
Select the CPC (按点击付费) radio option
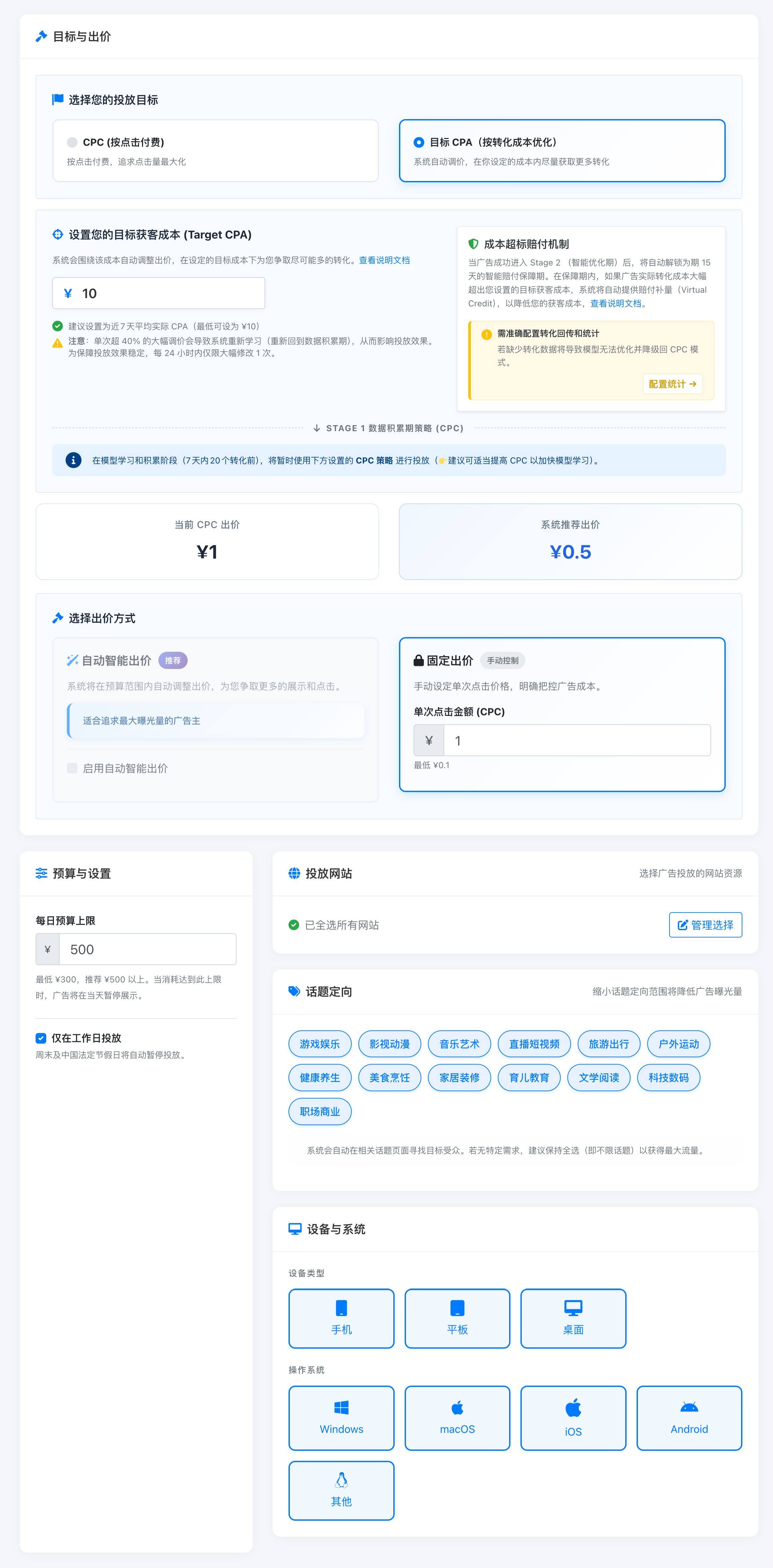coord(73,142)
